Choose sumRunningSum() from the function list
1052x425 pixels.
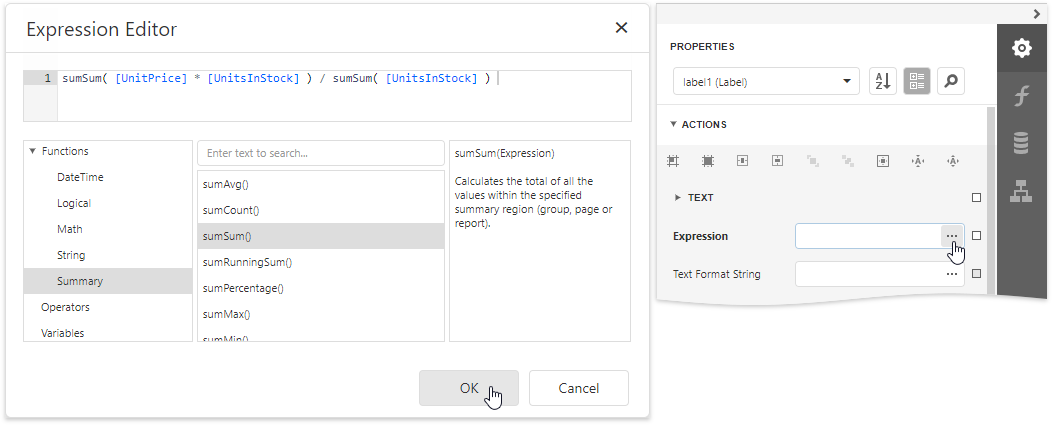tap(247, 262)
